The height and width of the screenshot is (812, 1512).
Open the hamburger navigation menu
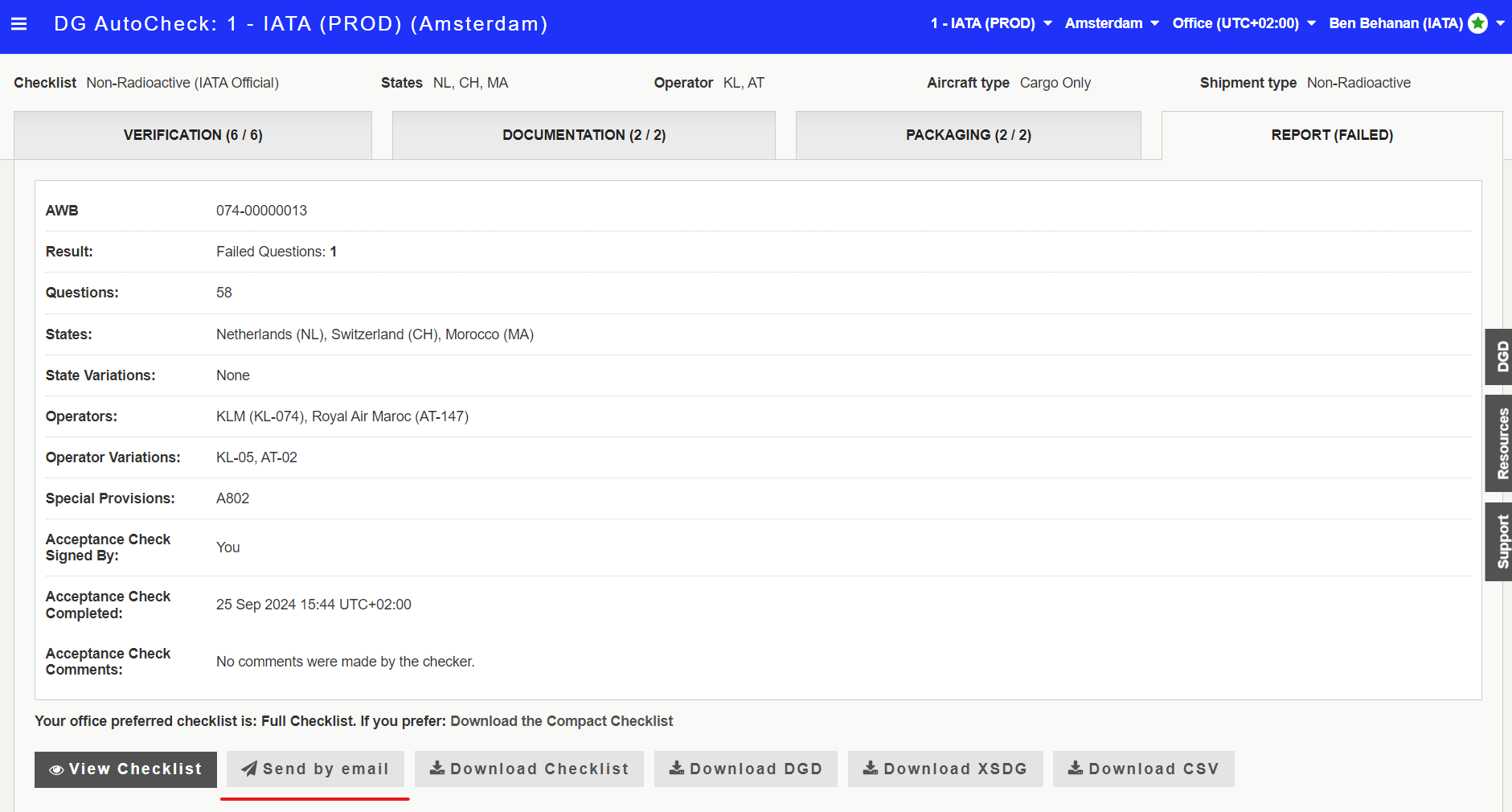tap(19, 24)
